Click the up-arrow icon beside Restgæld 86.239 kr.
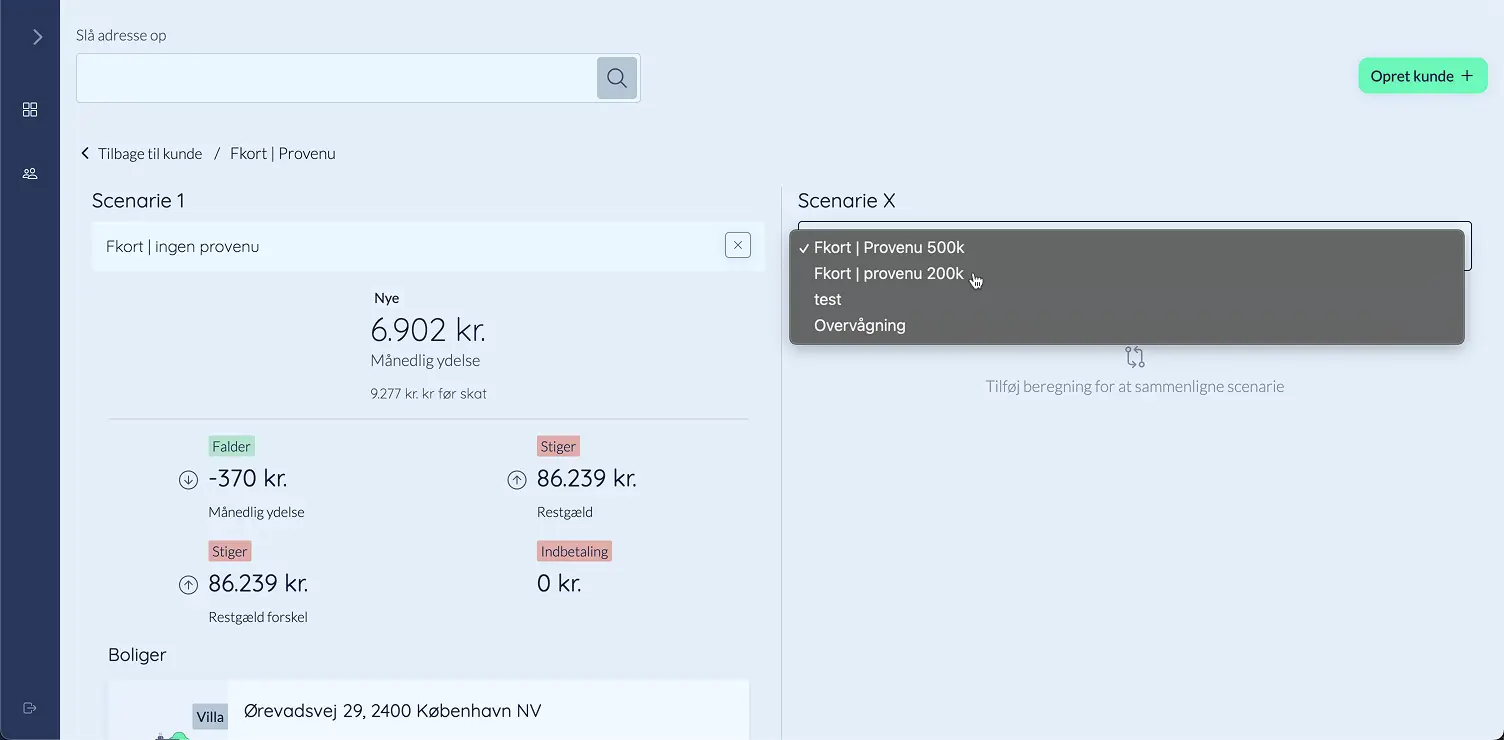 (x=516, y=480)
